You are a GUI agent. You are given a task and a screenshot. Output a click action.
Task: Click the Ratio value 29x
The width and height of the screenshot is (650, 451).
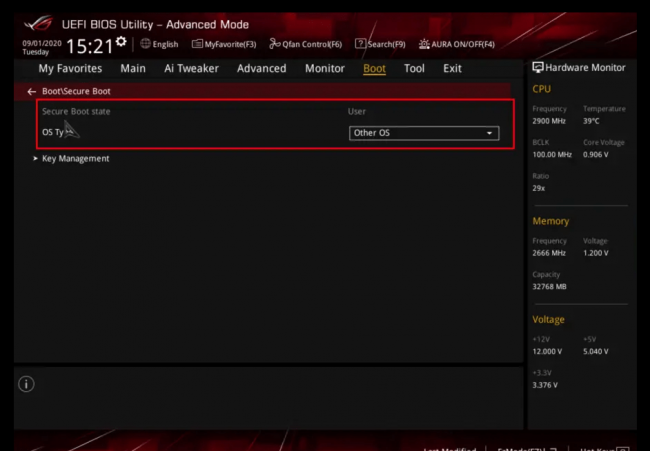[538, 188]
